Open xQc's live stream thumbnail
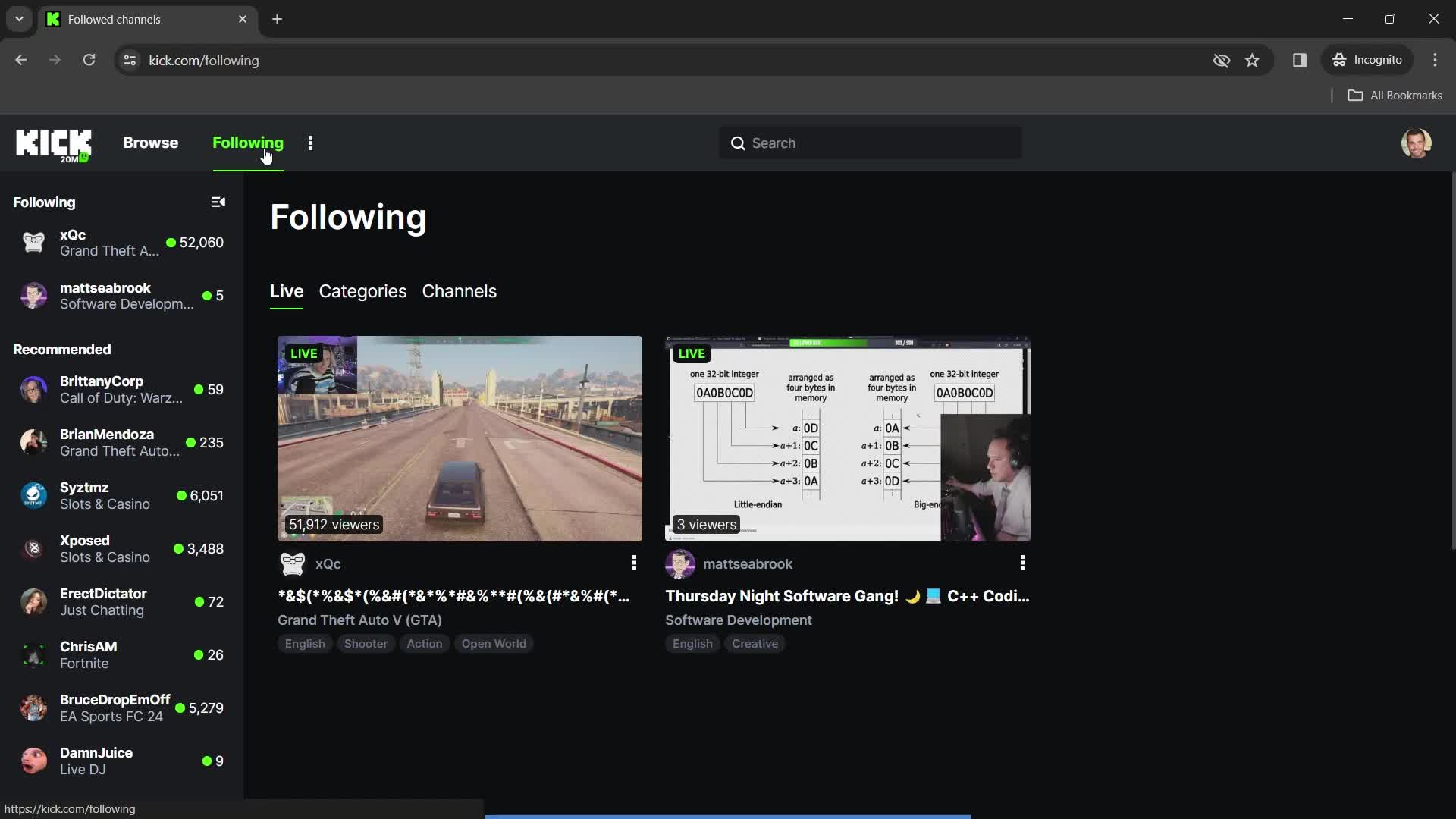 coord(459,438)
